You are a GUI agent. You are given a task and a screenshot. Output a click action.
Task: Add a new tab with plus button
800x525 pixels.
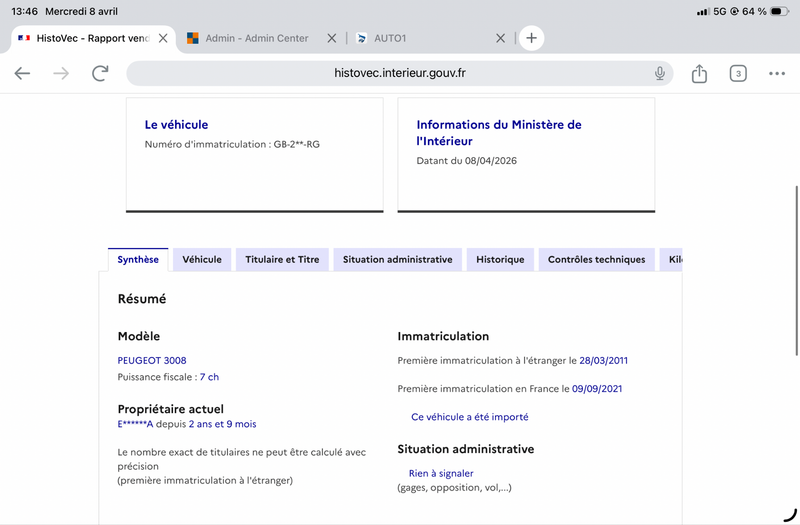pyautogui.click(x=532, y=38)
